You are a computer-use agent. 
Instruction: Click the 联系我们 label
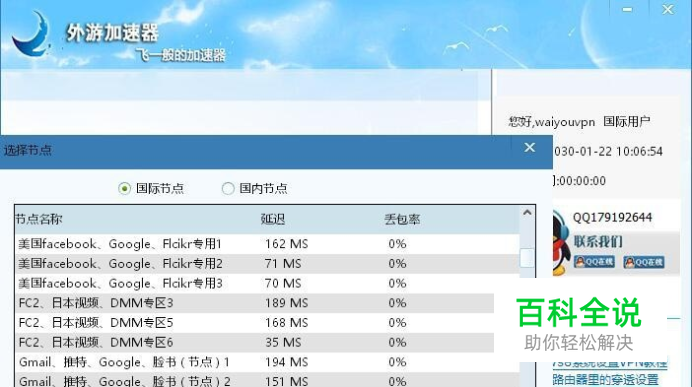(x=598, y=242)
